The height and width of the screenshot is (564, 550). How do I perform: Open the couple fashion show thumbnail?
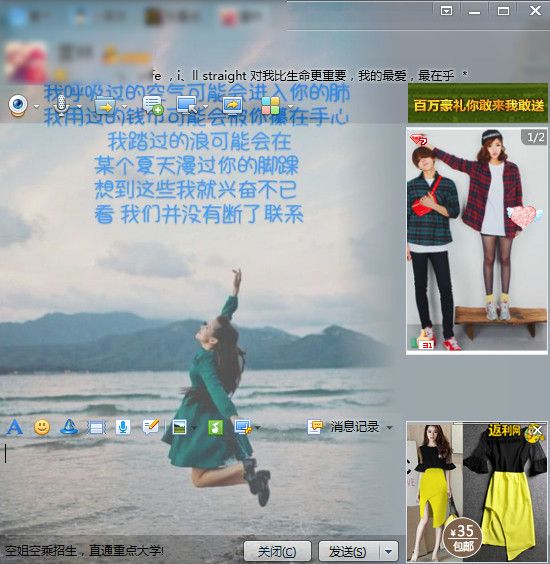point(477,241)
